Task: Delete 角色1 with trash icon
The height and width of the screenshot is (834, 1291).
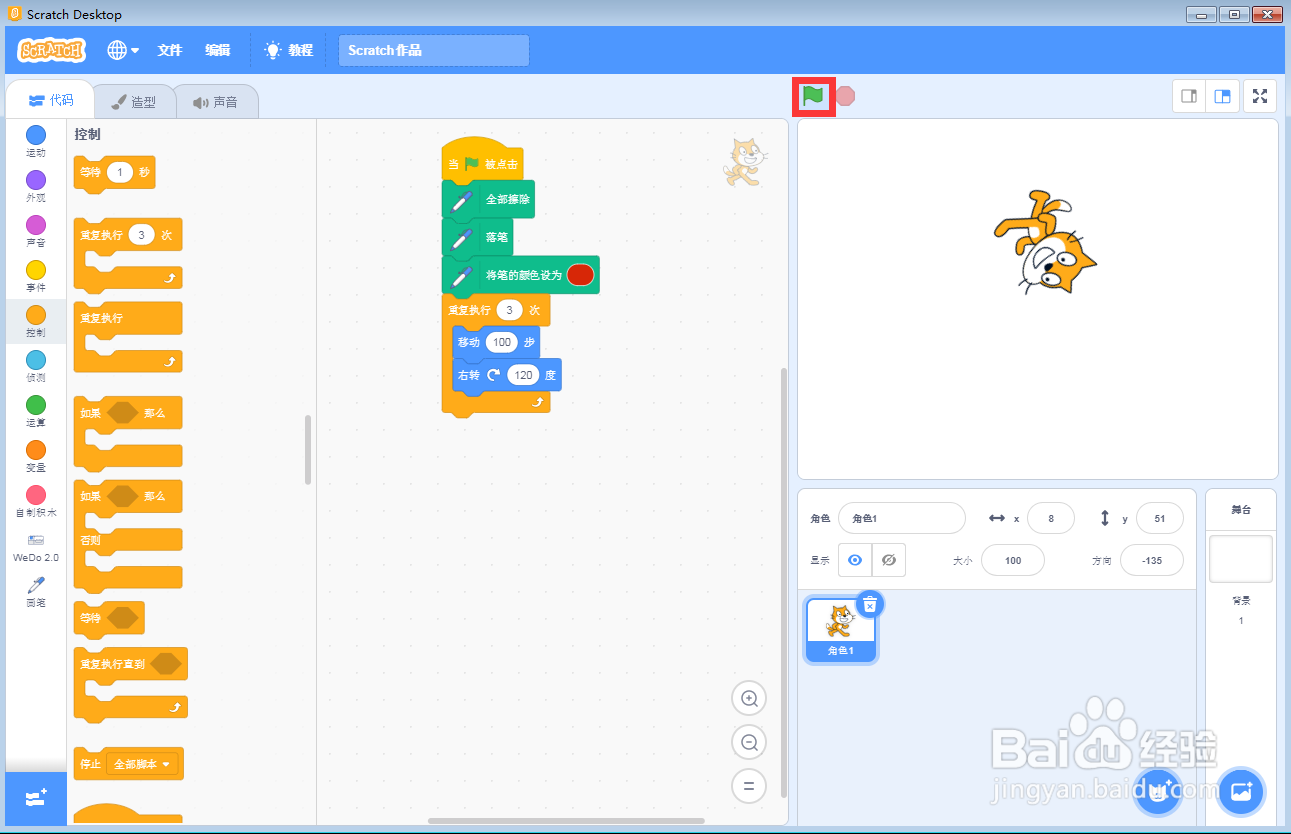Action: point(870,604)
